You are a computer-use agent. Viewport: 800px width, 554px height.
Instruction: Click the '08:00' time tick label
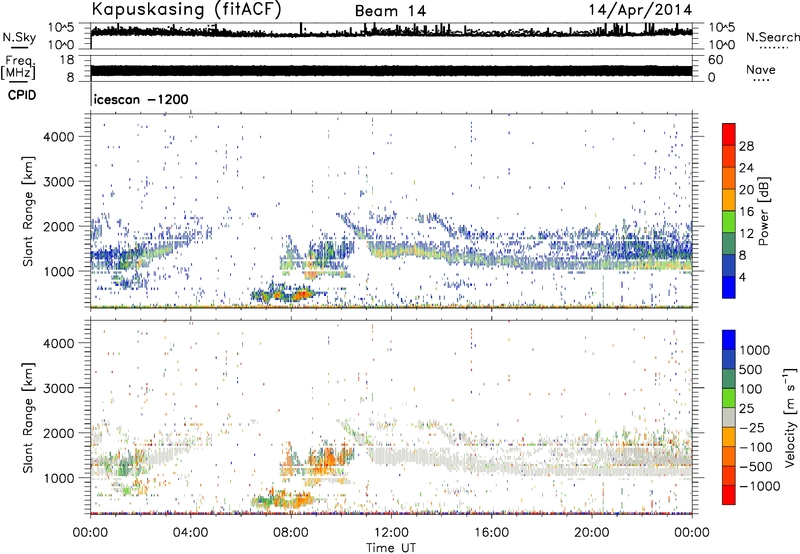tap(291, 533)
